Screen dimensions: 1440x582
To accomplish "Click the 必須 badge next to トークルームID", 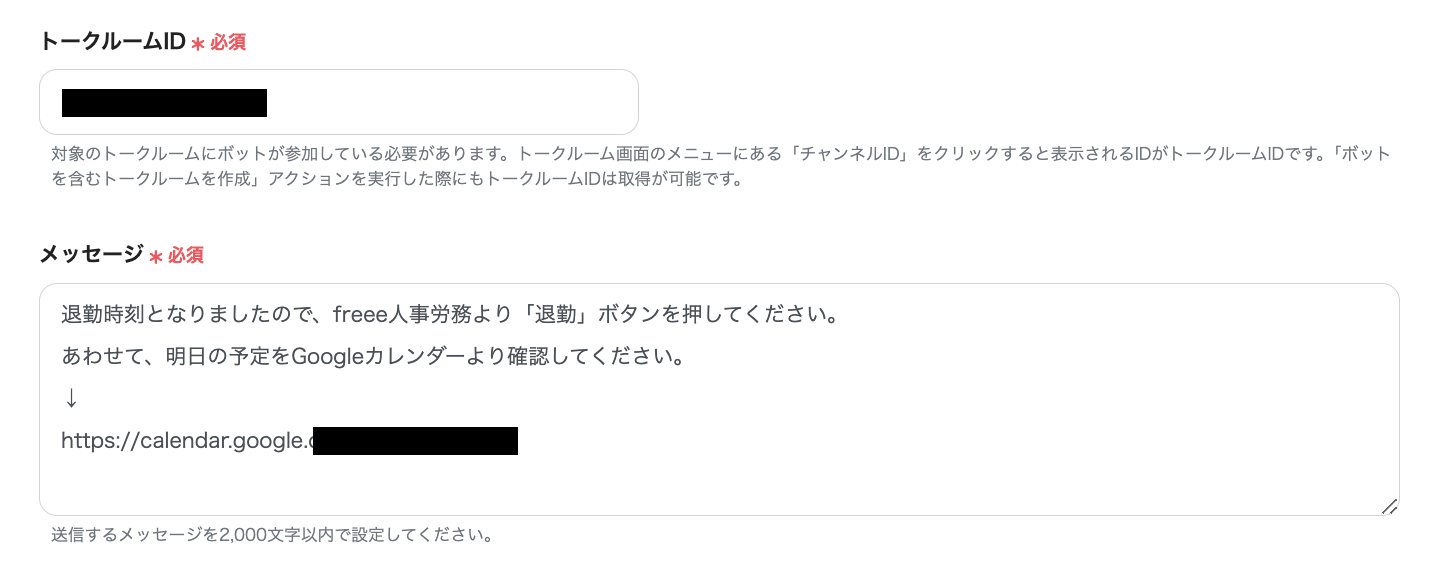I will pos(229,42).
